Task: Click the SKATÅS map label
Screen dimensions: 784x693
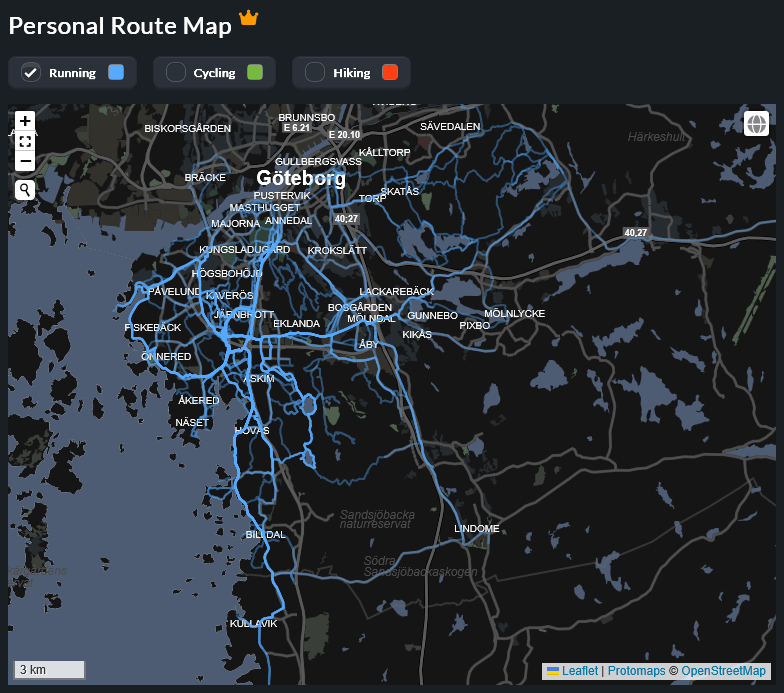Action: [x=400, y=192]
